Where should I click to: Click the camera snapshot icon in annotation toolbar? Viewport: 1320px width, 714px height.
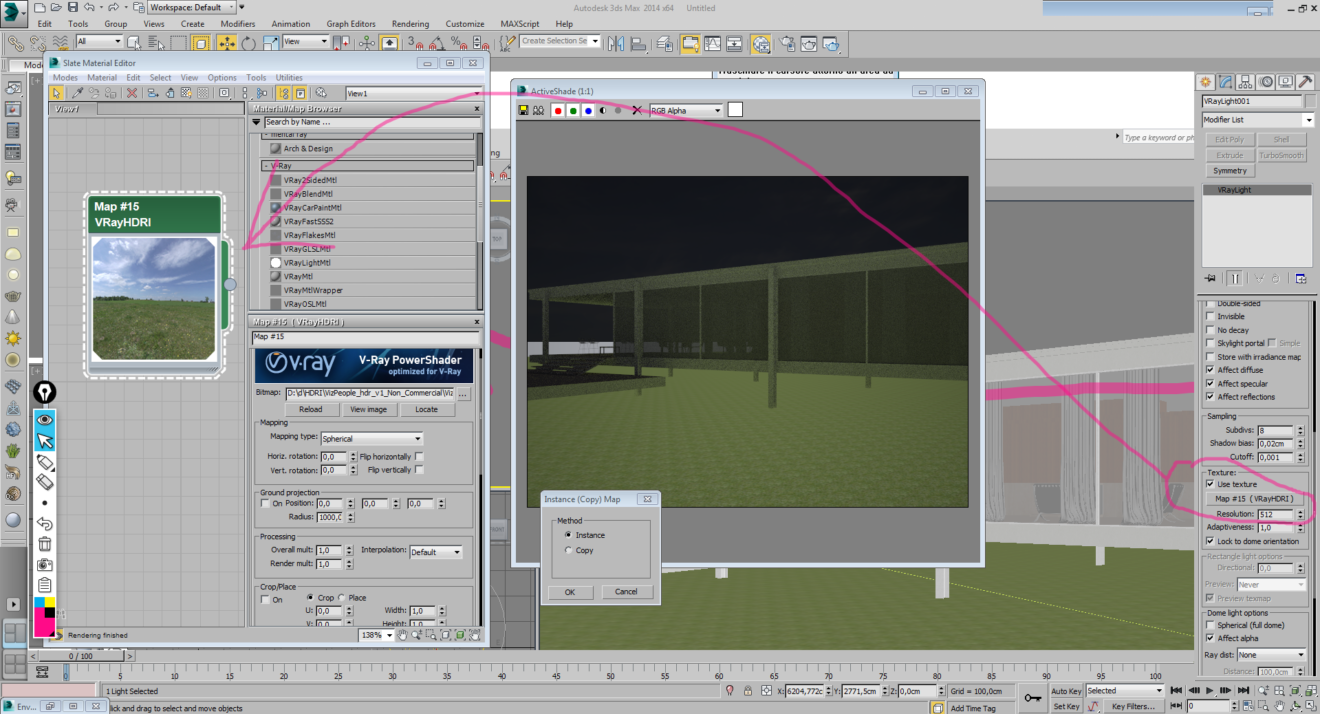point(45,565)
